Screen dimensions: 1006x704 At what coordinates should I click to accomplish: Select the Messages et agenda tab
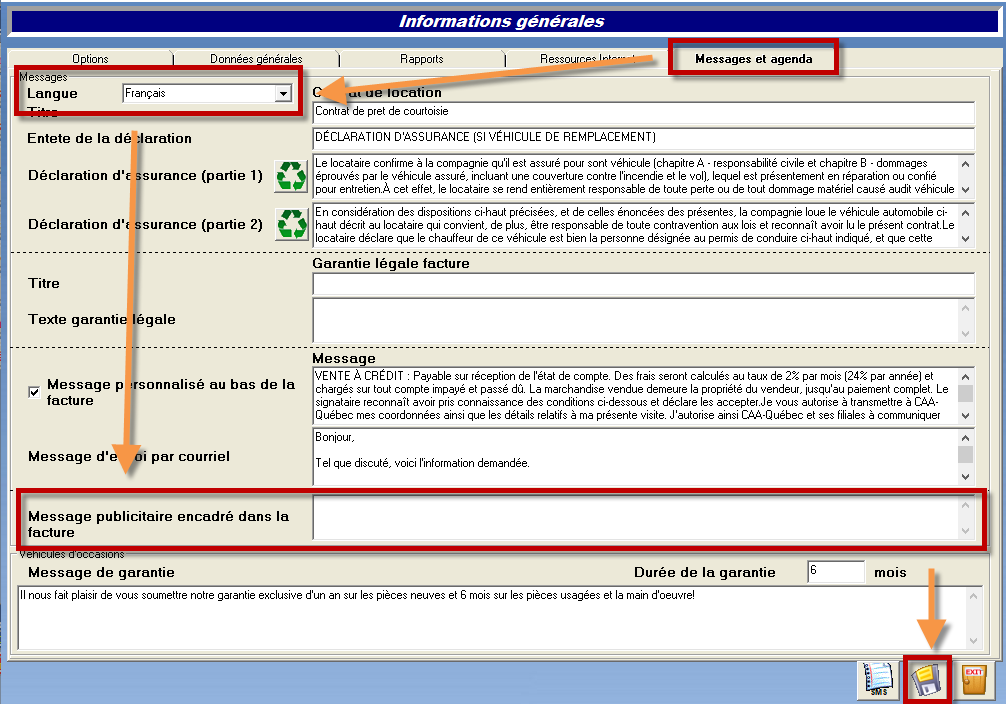(x=753, y=58)
